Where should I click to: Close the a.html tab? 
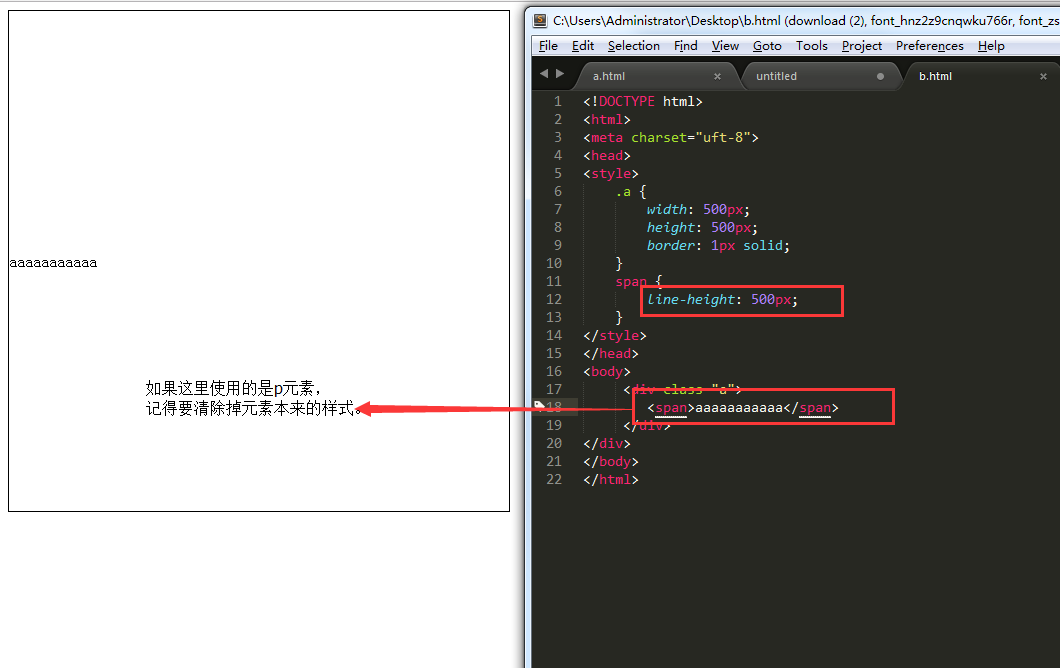click(717, 76)
